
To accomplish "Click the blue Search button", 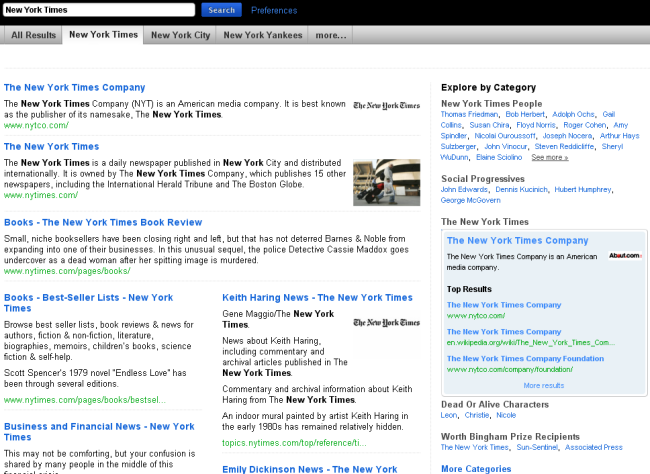I will [221, 10].
